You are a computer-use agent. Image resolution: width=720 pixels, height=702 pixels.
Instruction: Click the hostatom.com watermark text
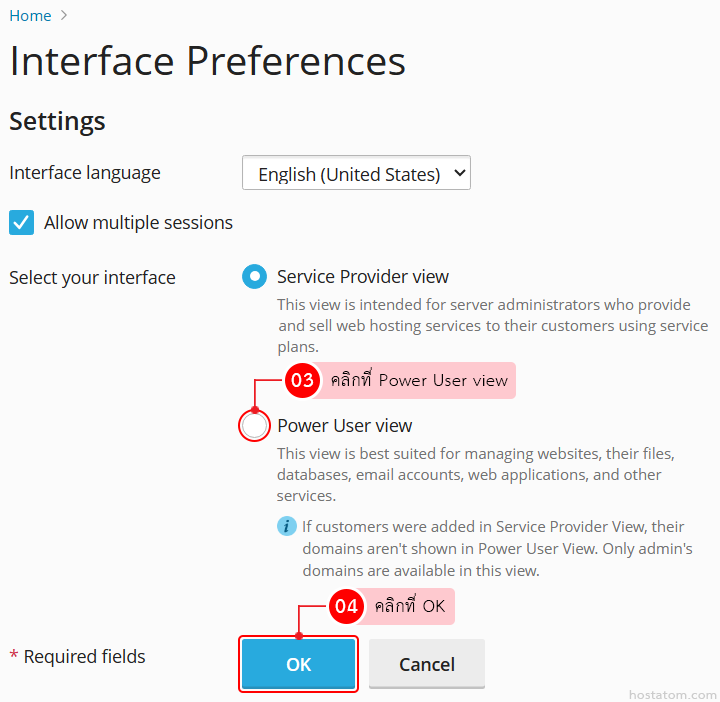tap(672, 694)
